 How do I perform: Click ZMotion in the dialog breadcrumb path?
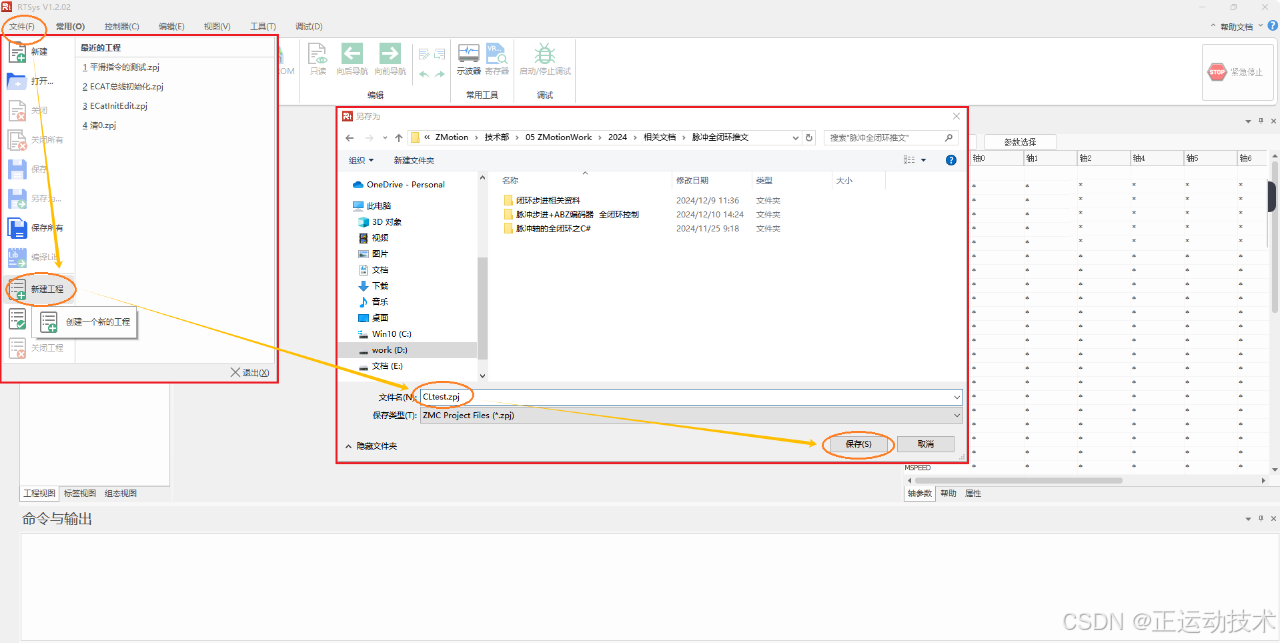pos(452,137)
